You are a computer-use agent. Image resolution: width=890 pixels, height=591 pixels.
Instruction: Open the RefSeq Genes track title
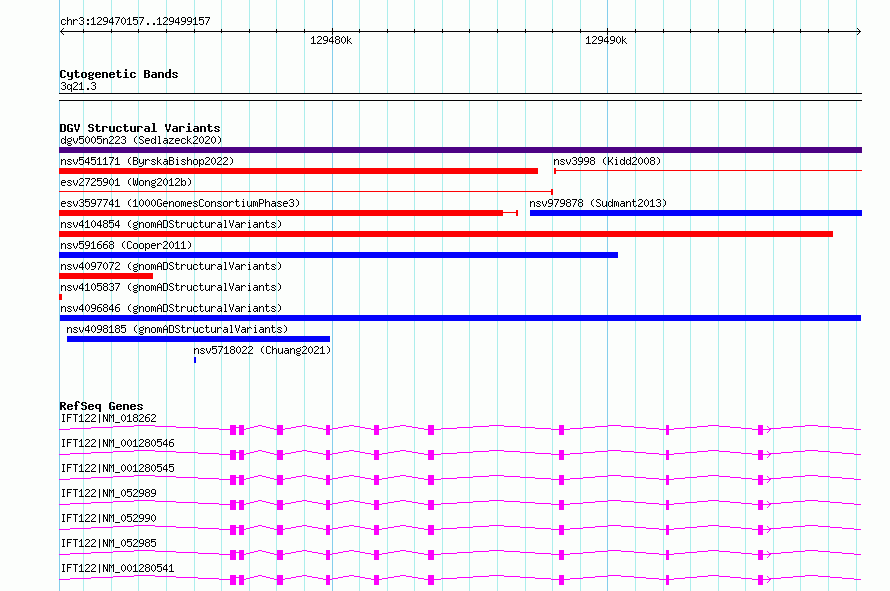(x=102, y=406)
